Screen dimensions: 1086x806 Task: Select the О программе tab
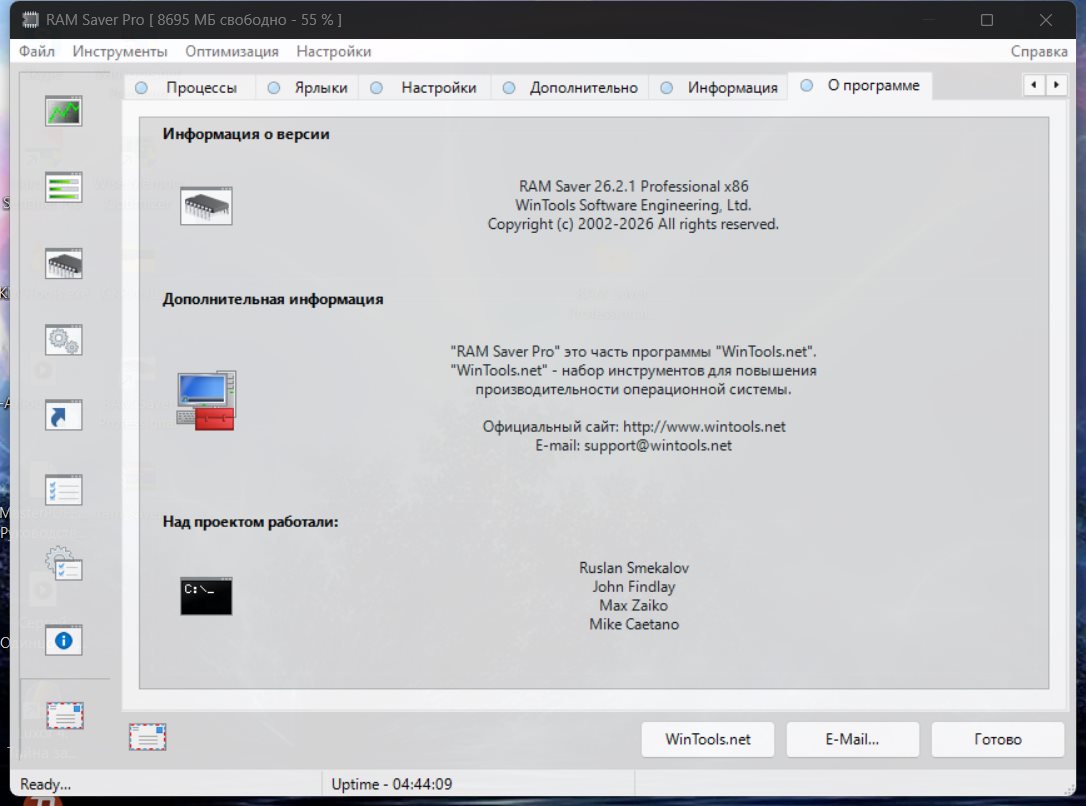pyautogui.click(x=860, y=86)
